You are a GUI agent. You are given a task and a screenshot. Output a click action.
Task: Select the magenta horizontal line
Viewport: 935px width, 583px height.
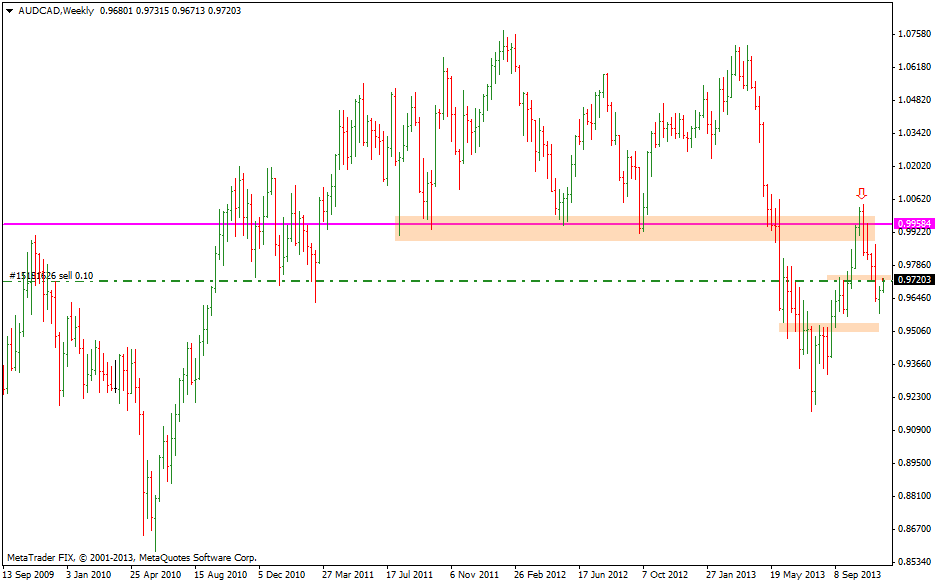pyautogui.click(x=200, y=224)
